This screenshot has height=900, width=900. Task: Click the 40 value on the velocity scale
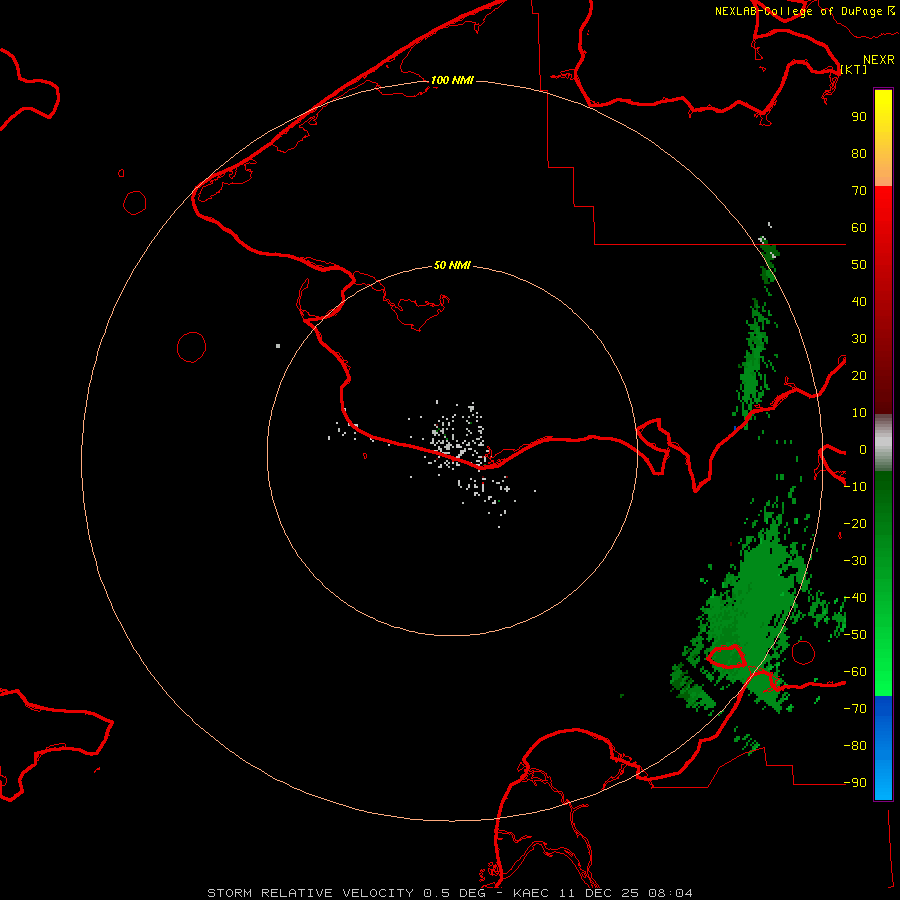point(859,301)
